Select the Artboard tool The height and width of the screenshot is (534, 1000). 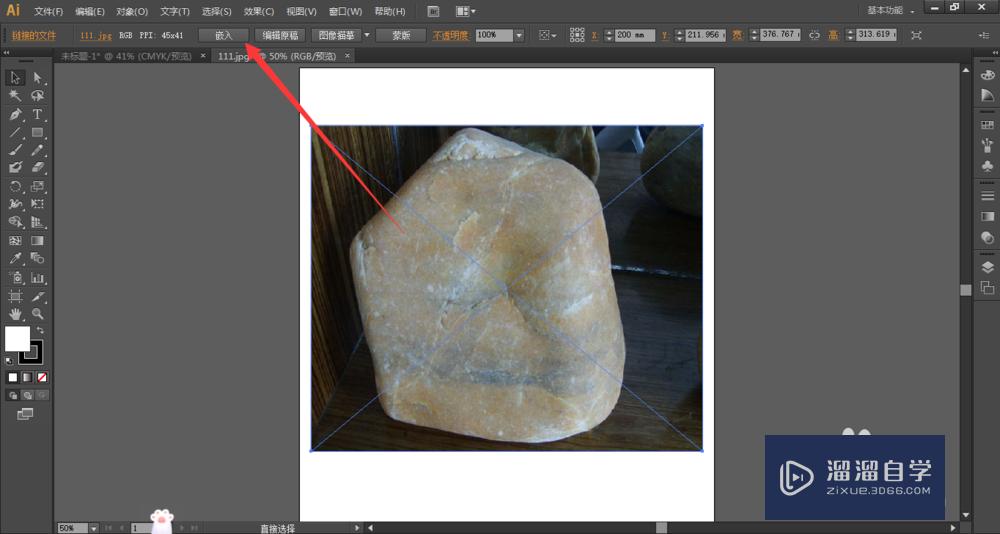pyautogui.click(x=15, y=296)
